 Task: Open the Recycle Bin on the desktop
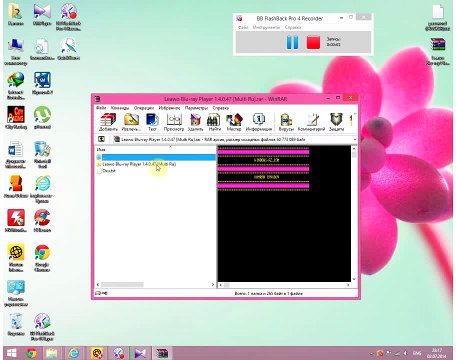(16, 324)
